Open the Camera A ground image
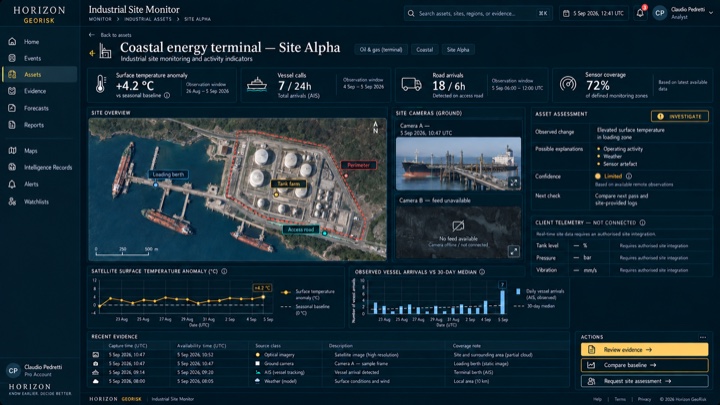 click(x=458, y=163)
